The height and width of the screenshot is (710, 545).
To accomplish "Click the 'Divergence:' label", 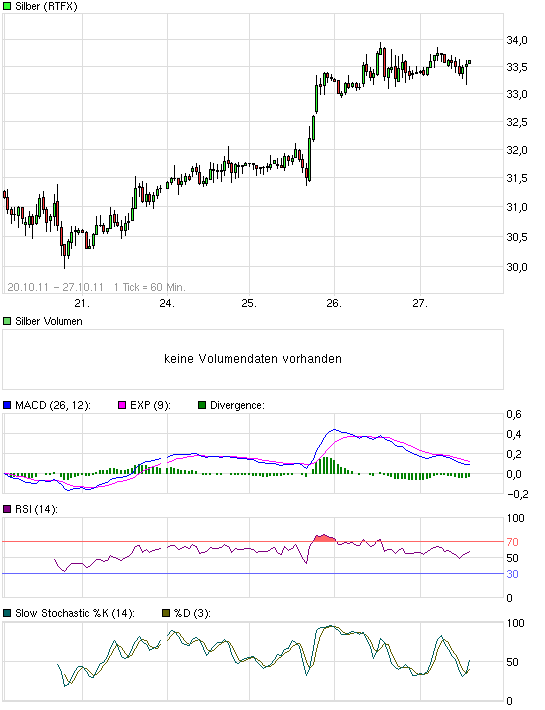I will (x=237, y=405).
